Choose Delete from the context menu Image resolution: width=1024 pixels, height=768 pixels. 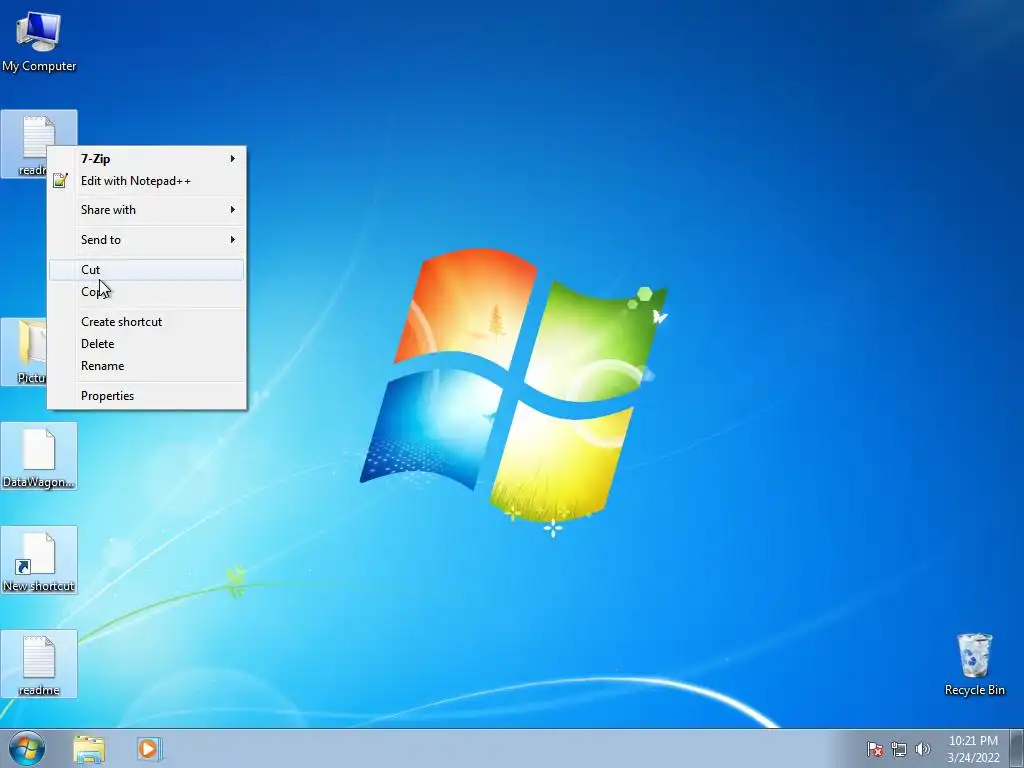click(146, 344)
